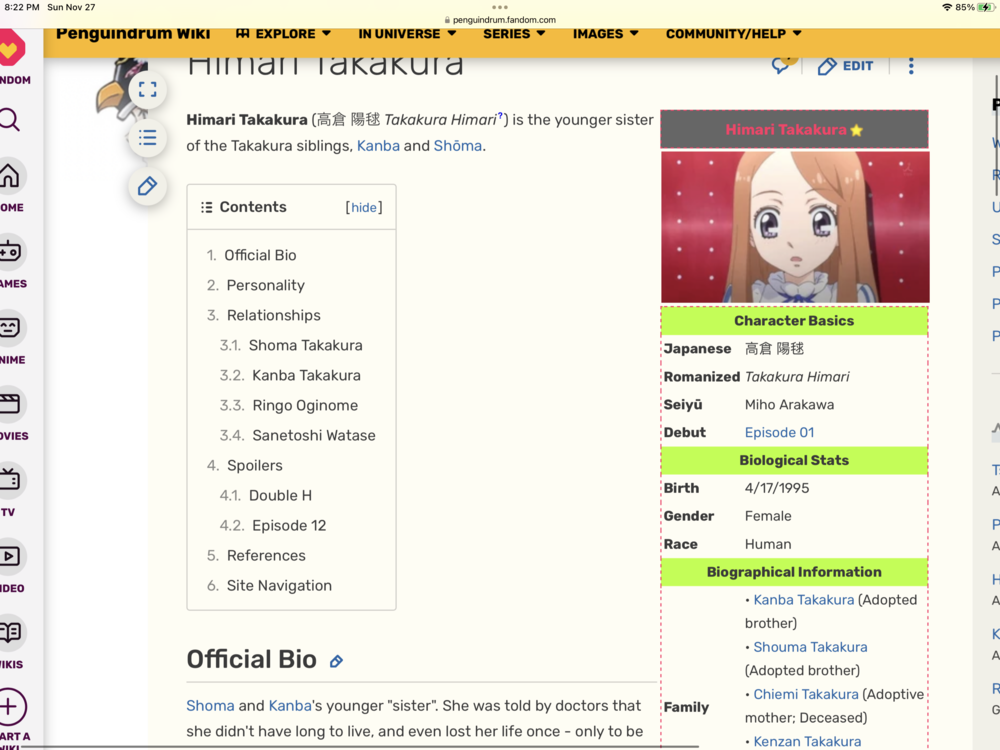Image resolution: width=1000 pixels, height=750 pixels.
Task: Jump to Sanetoshi Watase subsection
Action: pyautogui.click(x=314, y=435)
